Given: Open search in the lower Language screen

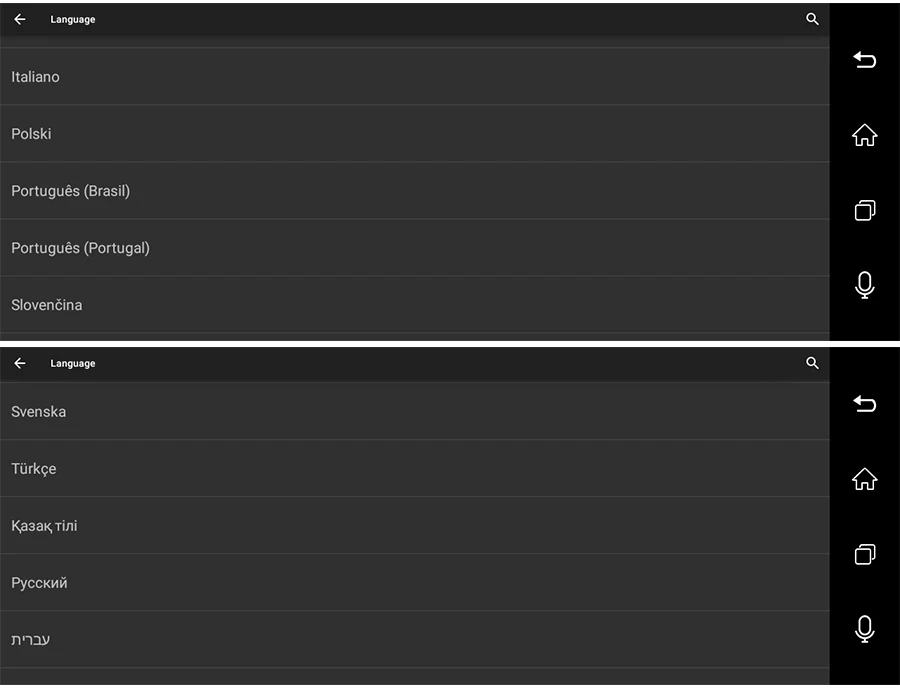Looking at the screenshot, I should click(x=812, y=363).
